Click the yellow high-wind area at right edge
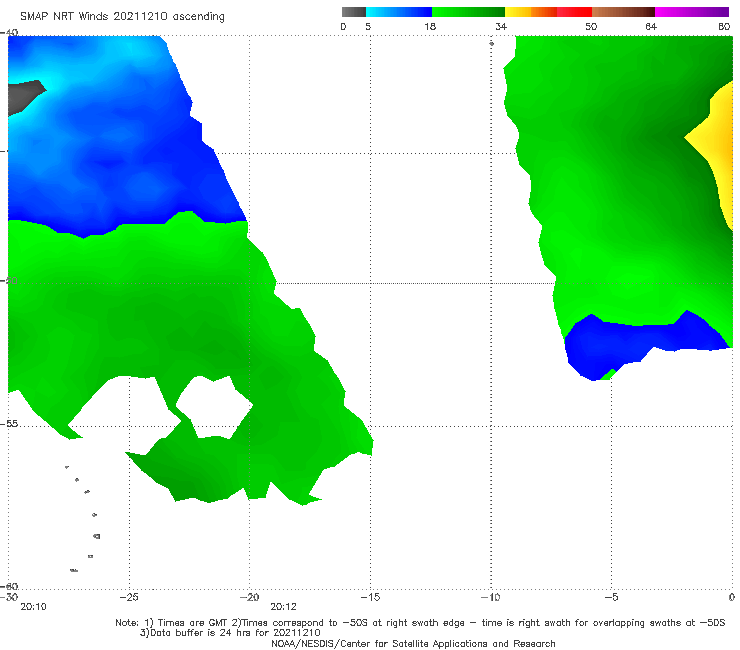This screenshot has height=650, width=740. pos(720,146)
